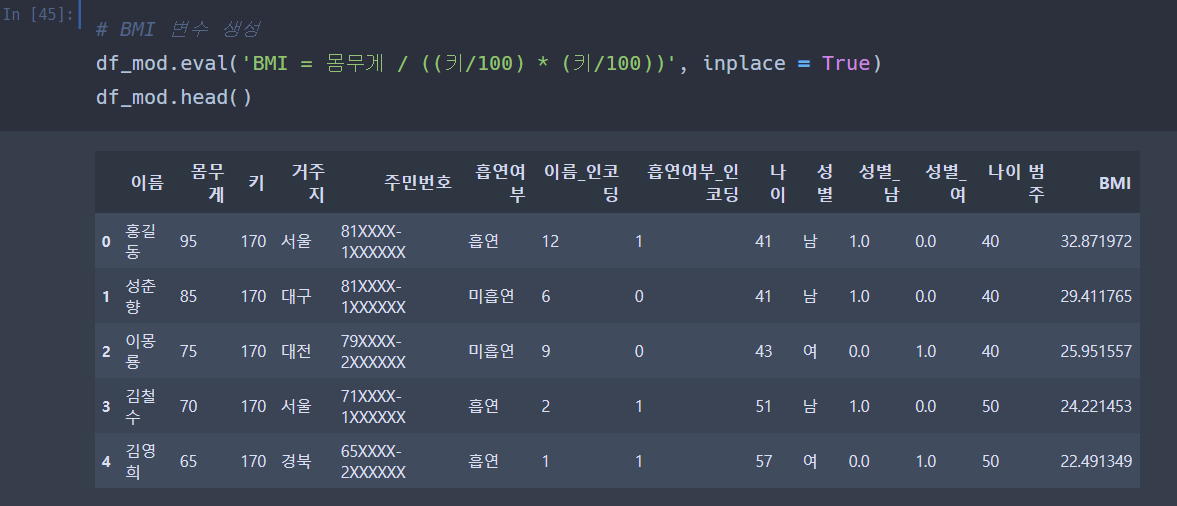Click the name cell 성춘향
The width and height of the screenshot is (1177, 506).
pos(140,296)
